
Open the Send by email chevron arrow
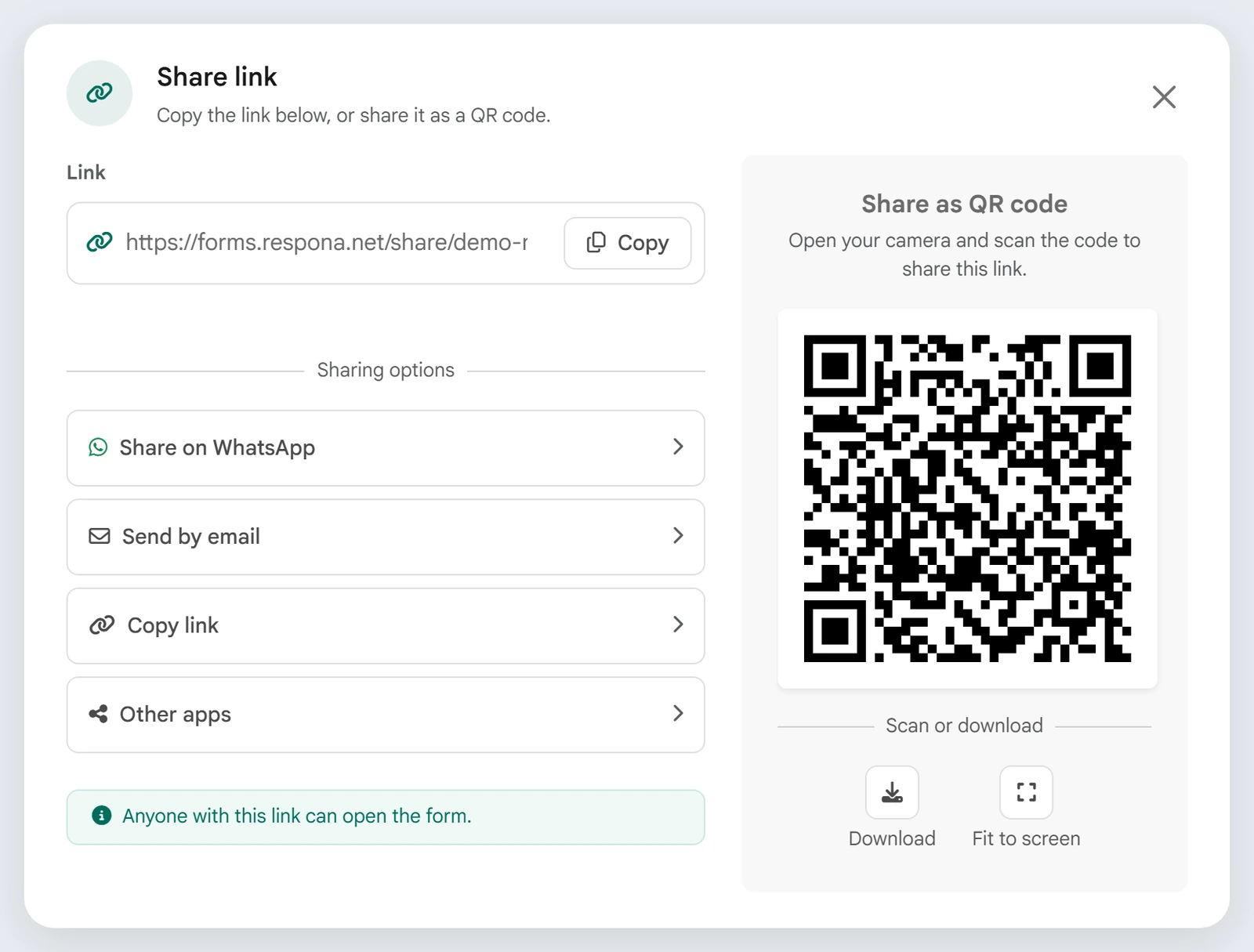678,535
